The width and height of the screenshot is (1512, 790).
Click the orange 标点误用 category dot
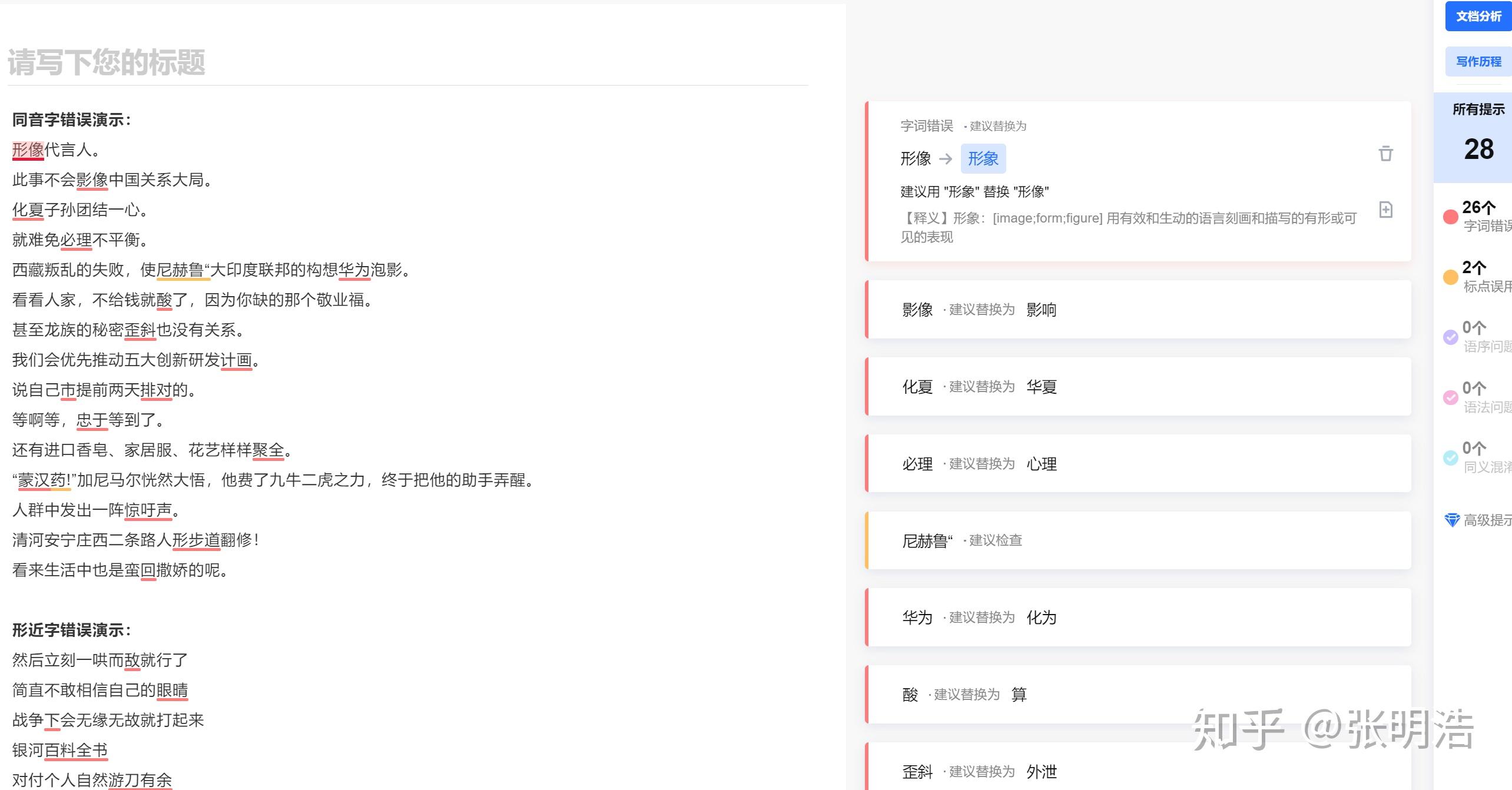1450,277
